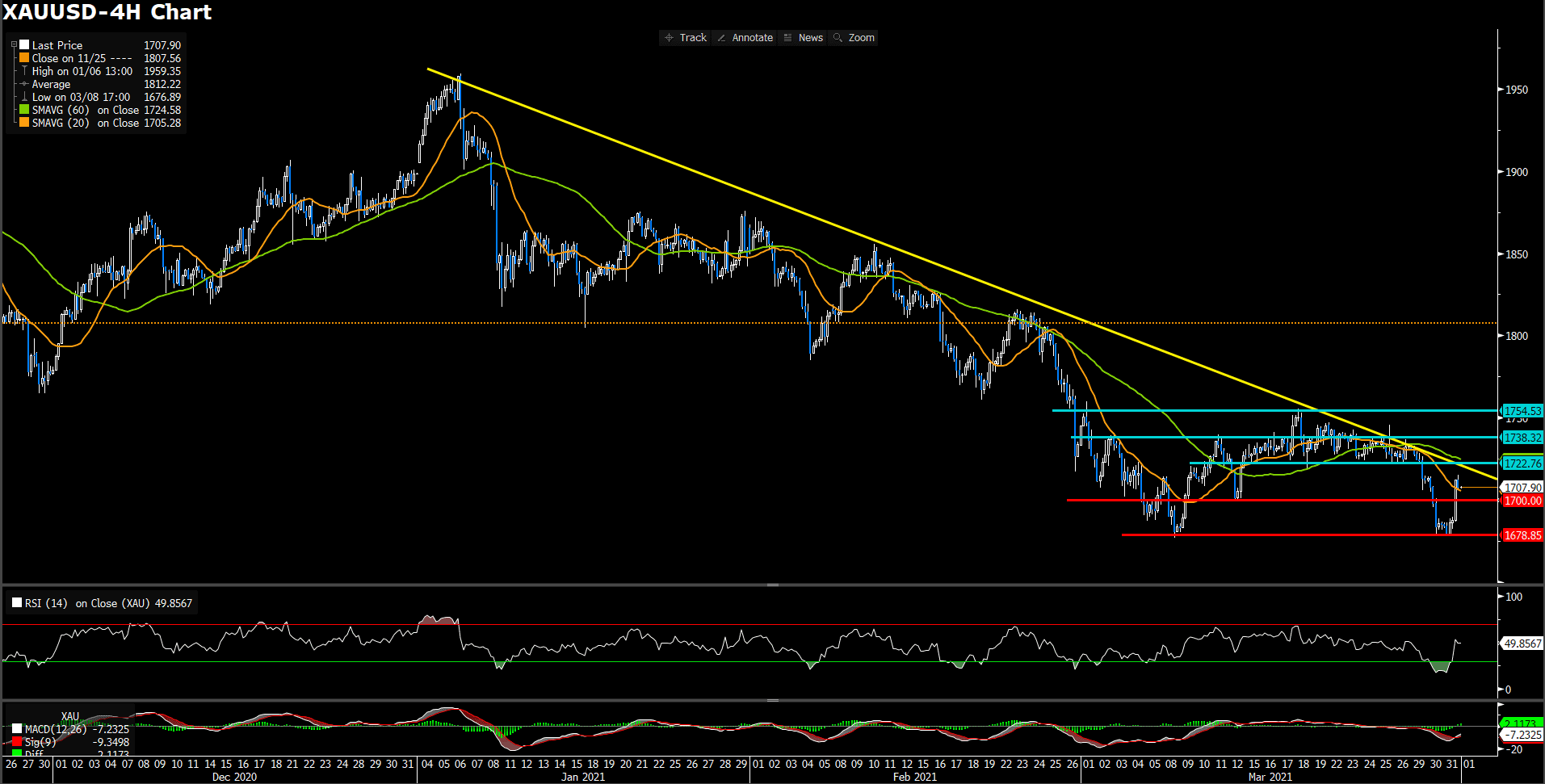Screen dimensions: 1545x784
Task: Click 'Mar 2021' on time axis
Action: (1270, 777)
